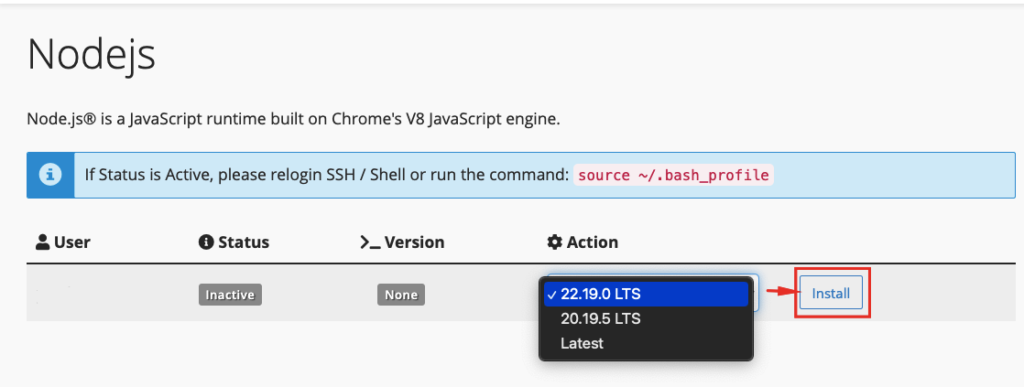Image resolution: width=1024 pixels, height=387 pixels.
Task: Click the None version badge
Action: pyautogui.click(x=401, y=294)
